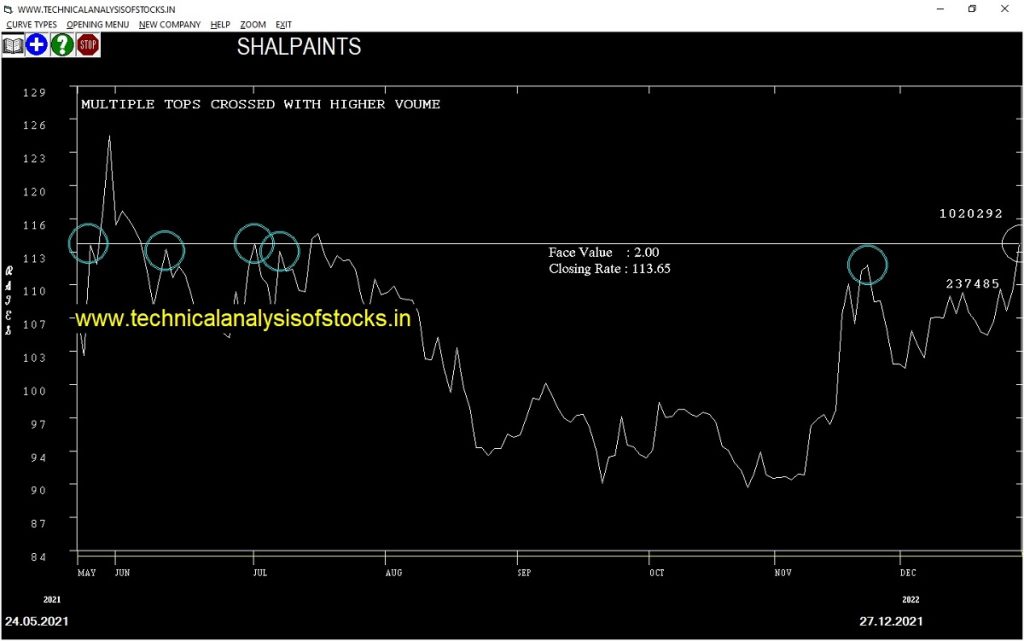Click the yellow technicalanalysisofstocks.in link

tap(243, 318)
